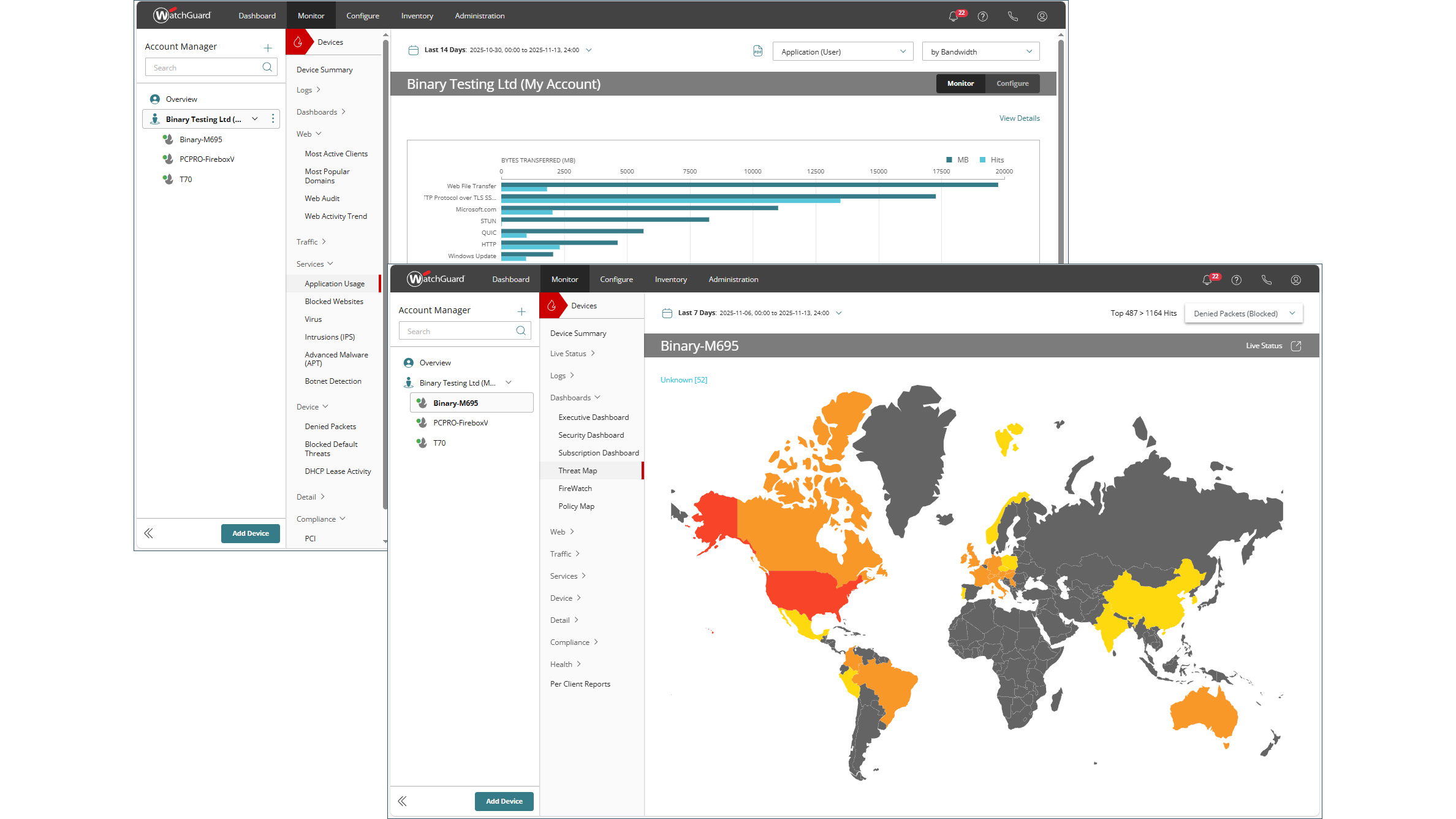Click the Unknown [52] link above the threat map

684,379
